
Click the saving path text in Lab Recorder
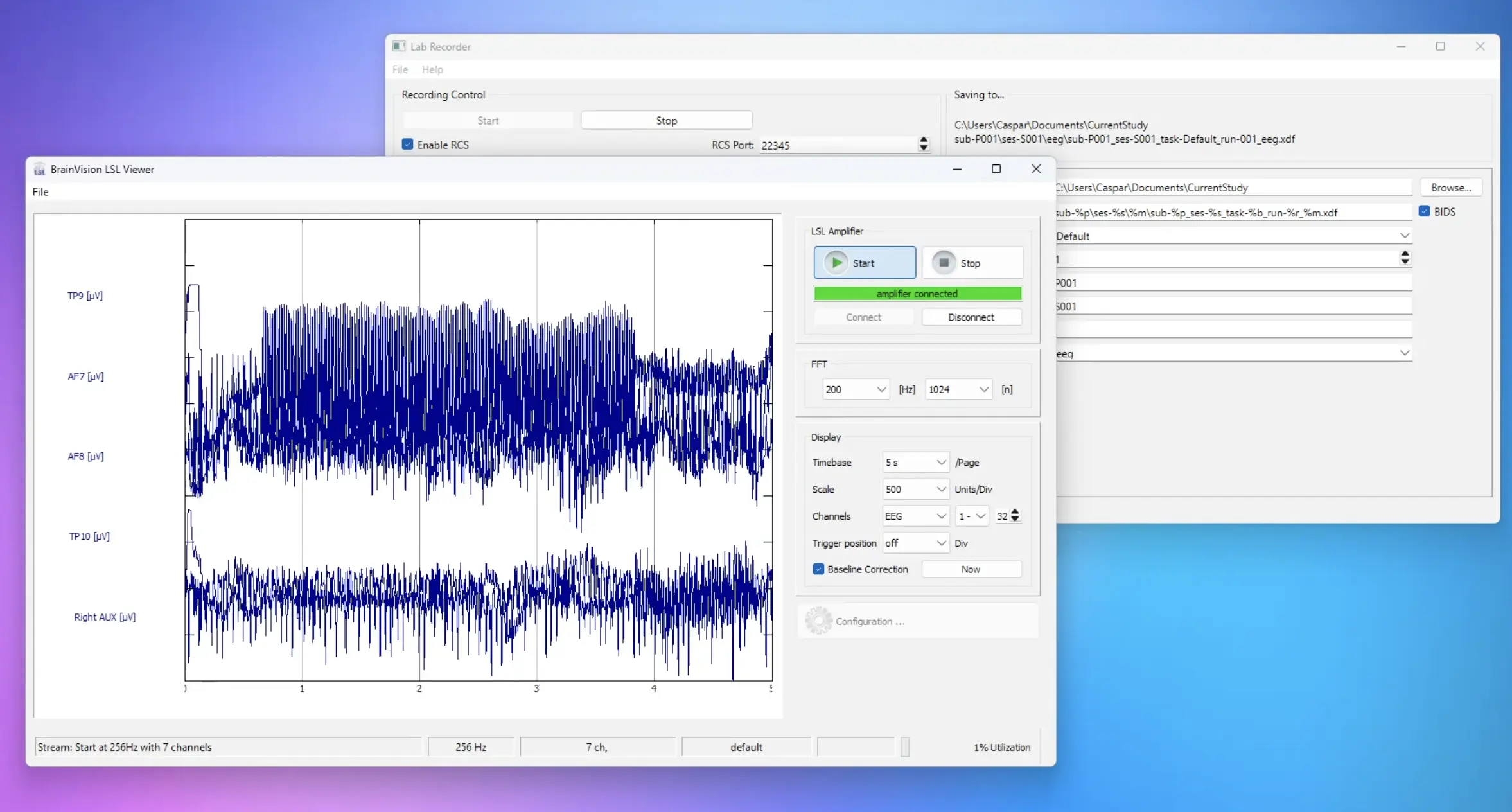1124,132
